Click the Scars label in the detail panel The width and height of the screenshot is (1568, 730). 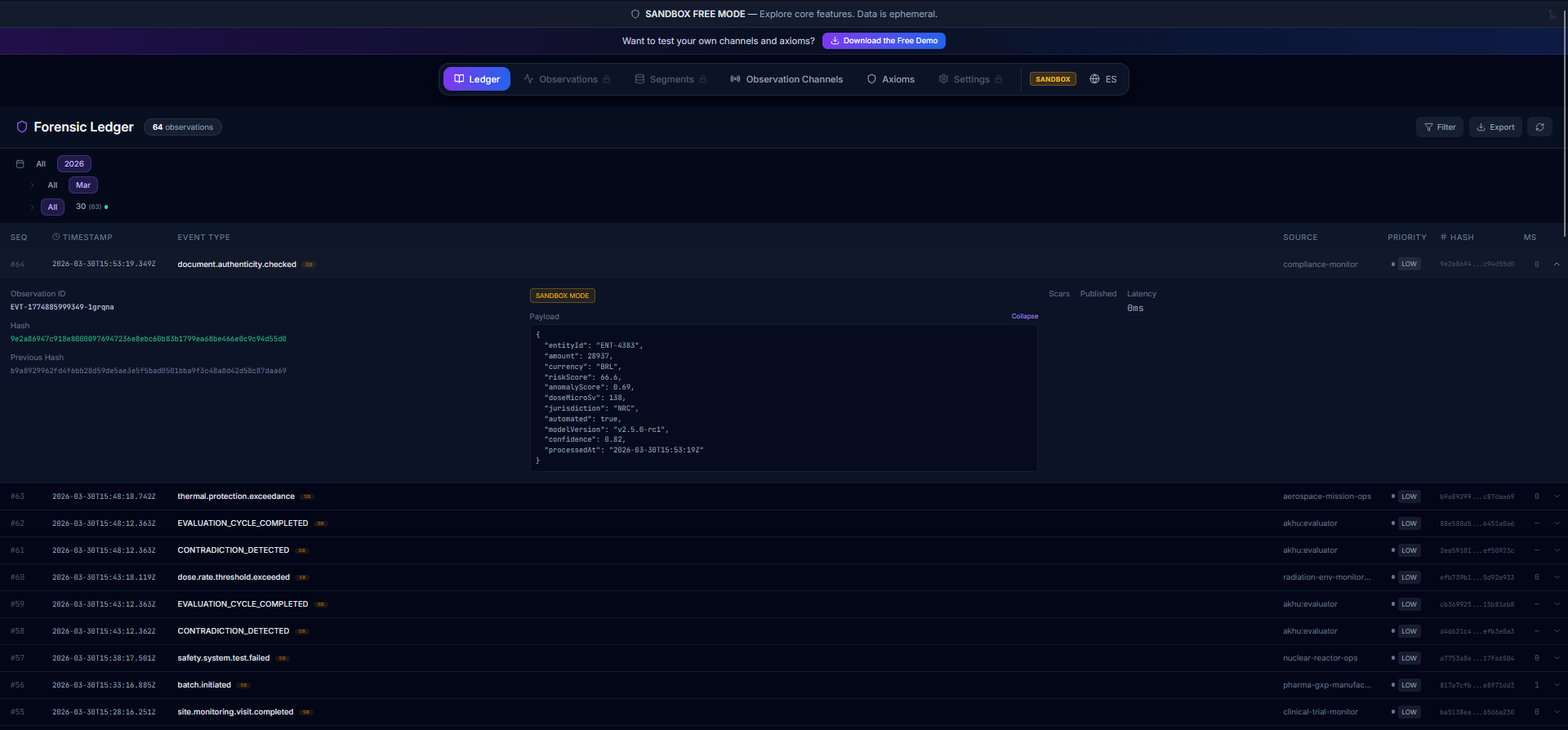1059,294
